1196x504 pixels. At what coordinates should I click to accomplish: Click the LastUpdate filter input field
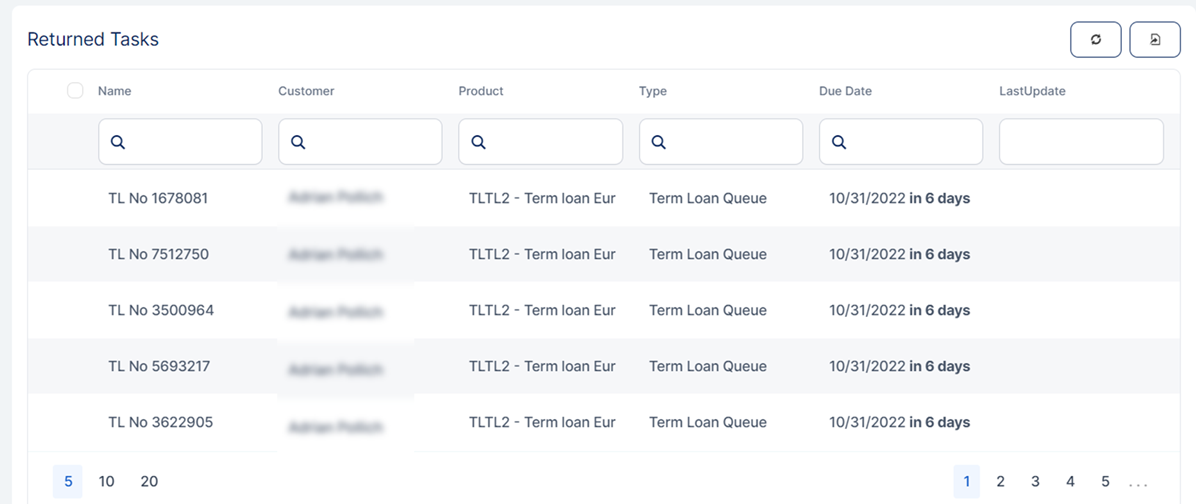pyautogui.click(x=1081, y=142)
